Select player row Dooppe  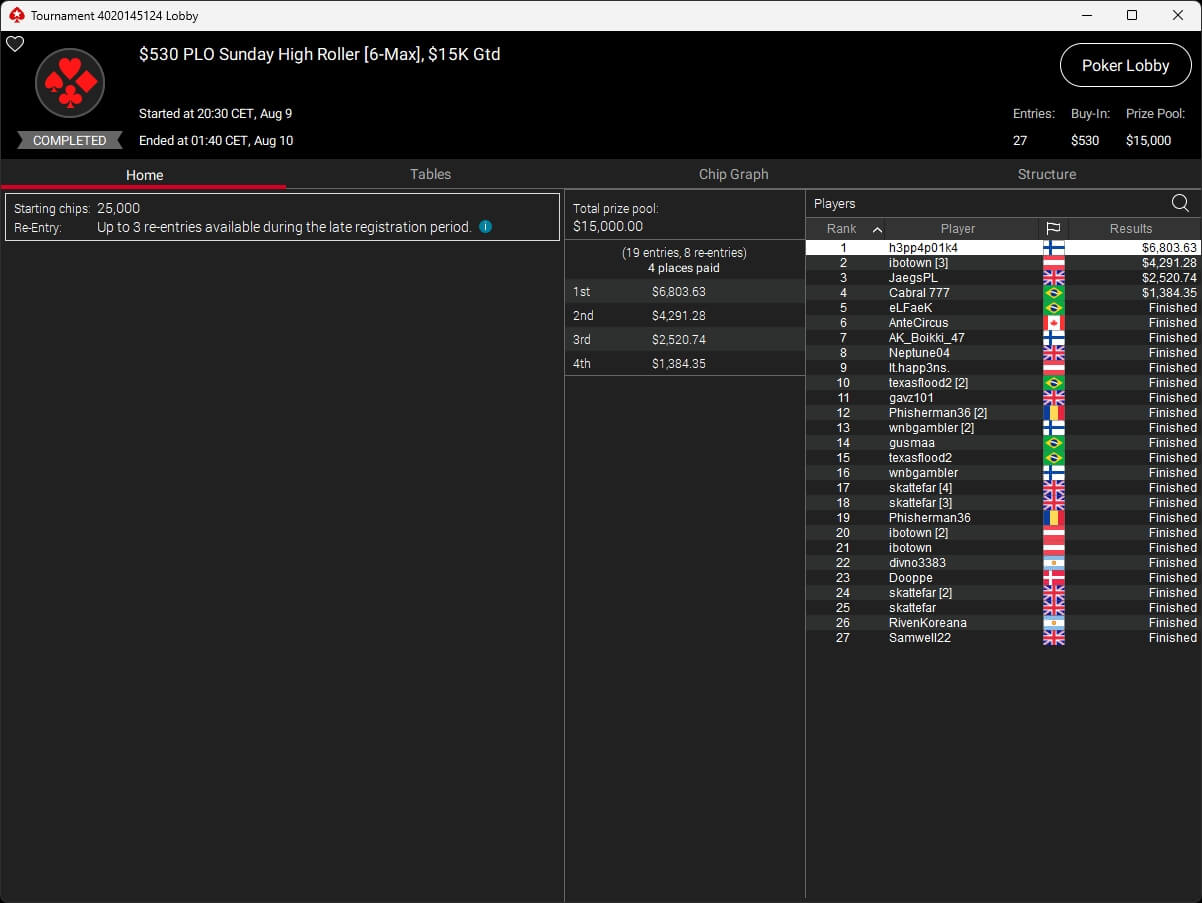click(x=1003, y=578)
